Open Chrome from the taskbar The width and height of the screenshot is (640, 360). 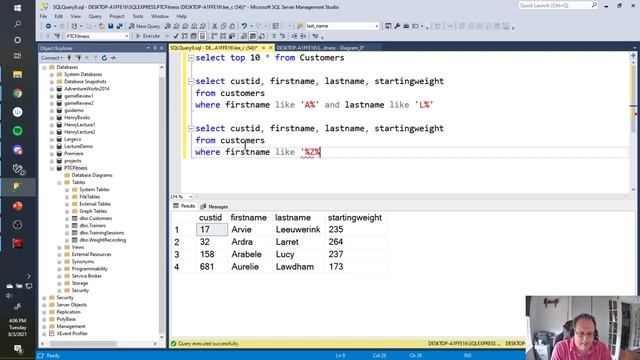[17, 93]
